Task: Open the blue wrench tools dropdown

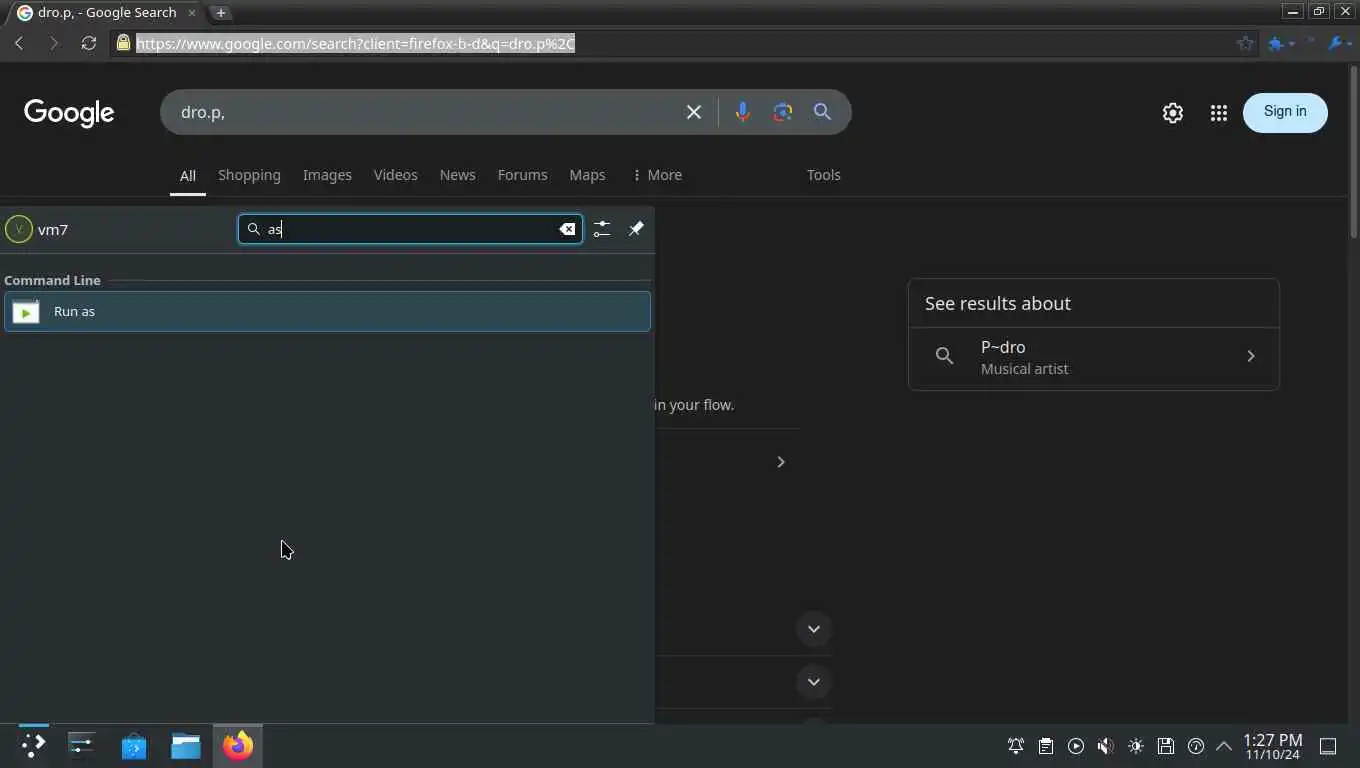Action: coord(1339,43)
